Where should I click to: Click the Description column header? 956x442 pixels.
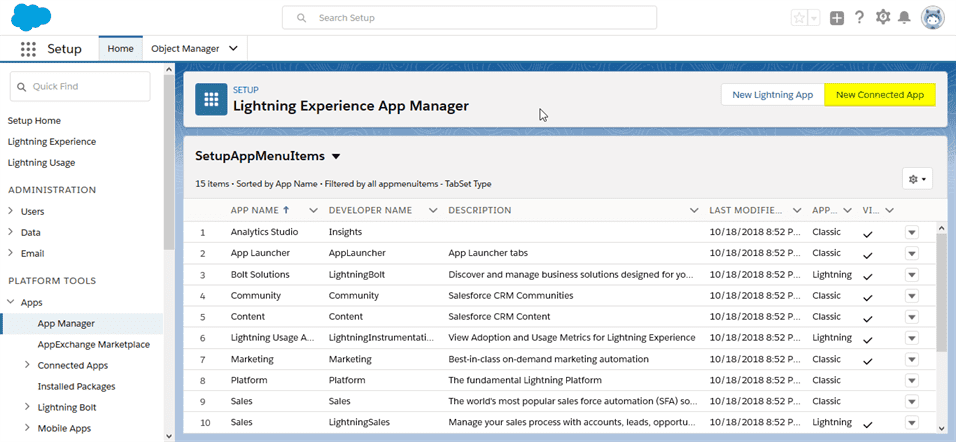480,210
